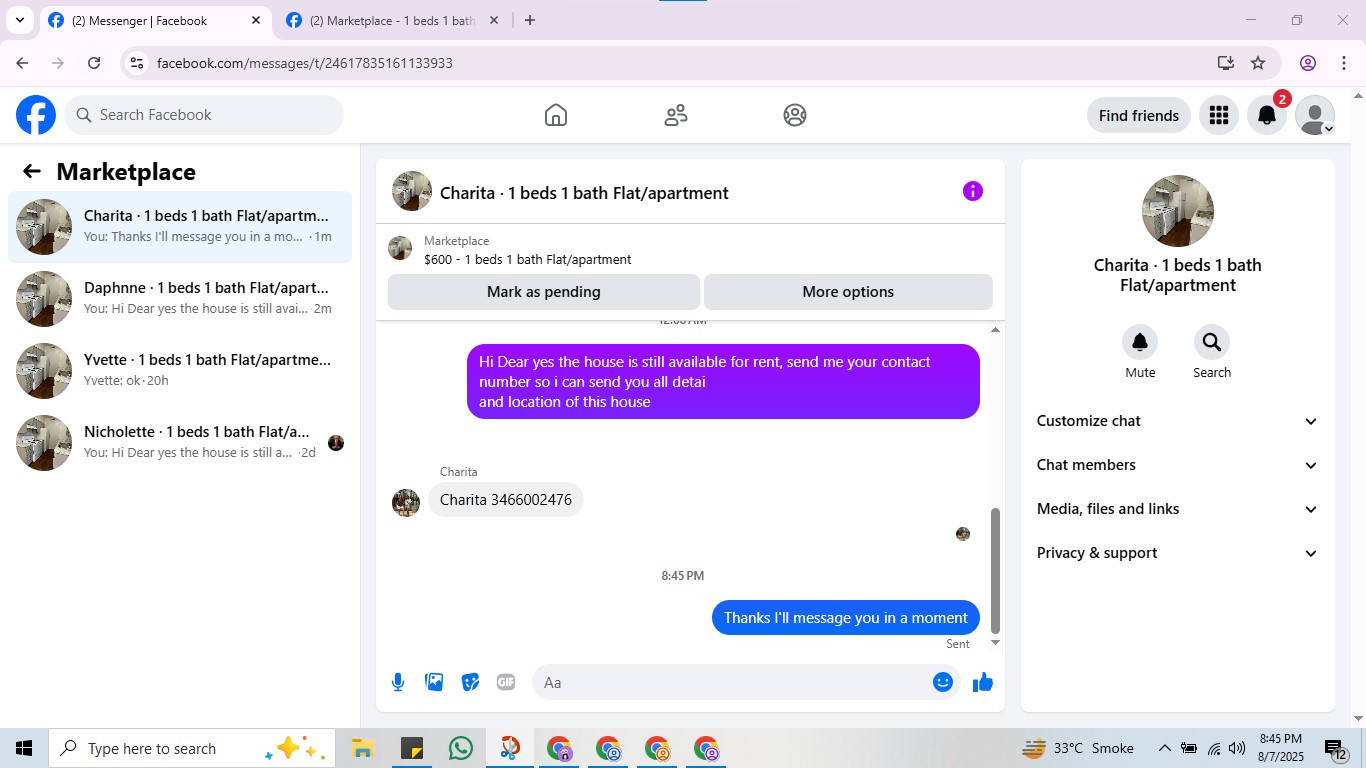
Task: Open Charita's large profile picture
Action: point(1178,211)
